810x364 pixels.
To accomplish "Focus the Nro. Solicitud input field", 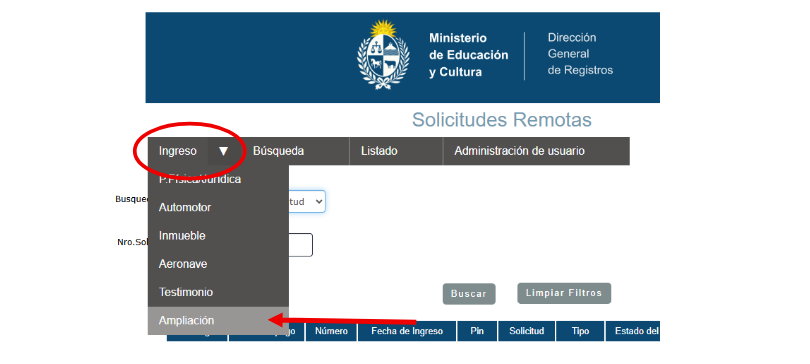I will [301, 245].
